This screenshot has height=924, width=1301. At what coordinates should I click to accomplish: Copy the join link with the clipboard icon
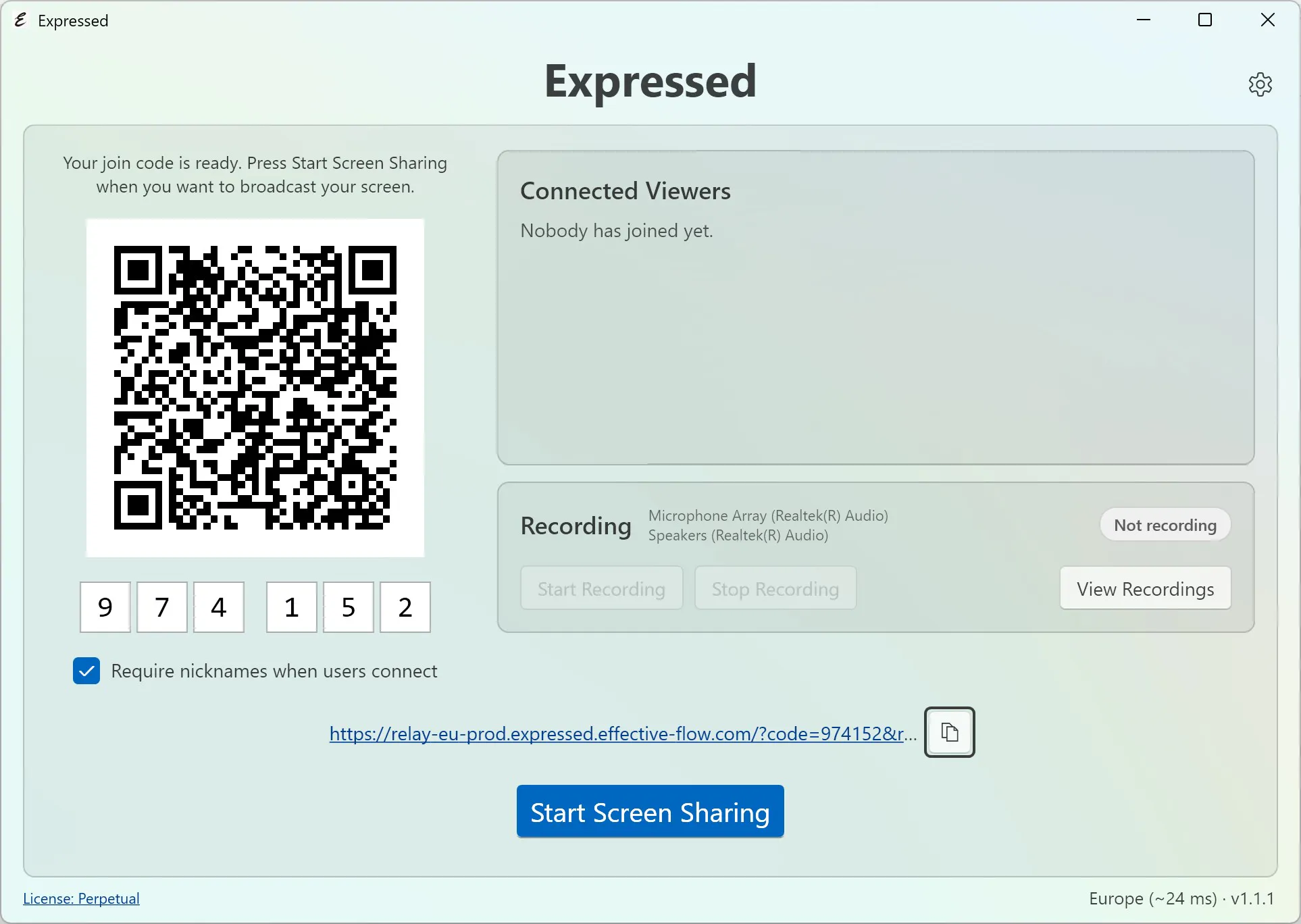(x=949, y=732)
